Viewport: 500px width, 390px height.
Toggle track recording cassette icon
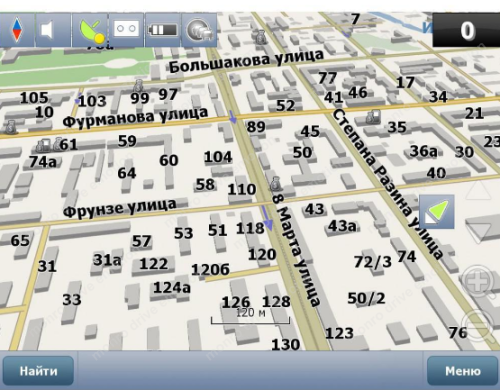(x=126, y=30)
